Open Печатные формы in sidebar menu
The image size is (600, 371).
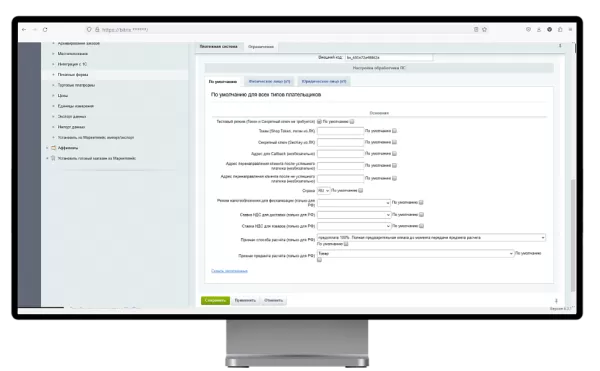pyautogui.click(x=73, y=75)
